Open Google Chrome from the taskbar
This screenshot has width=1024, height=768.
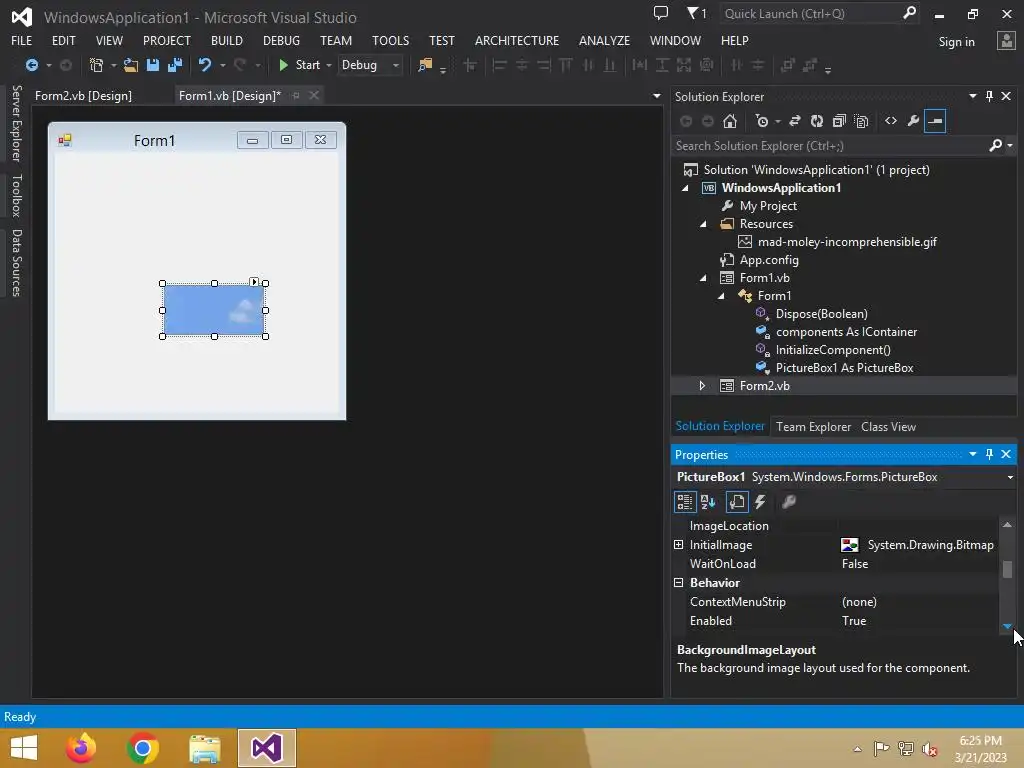tap(143, 748)
